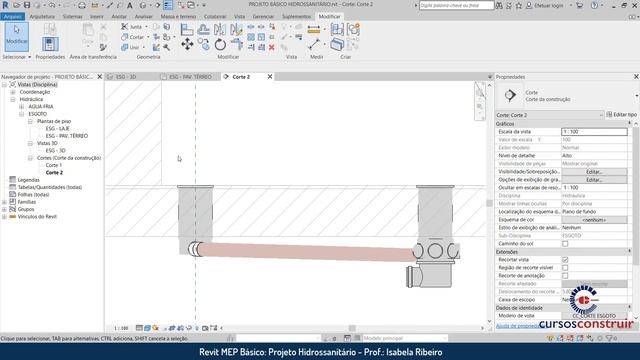The height and width of the screenshot is (360, 640).
Task: Open the Arquivo file menu
Action: [x=13, y=16]
